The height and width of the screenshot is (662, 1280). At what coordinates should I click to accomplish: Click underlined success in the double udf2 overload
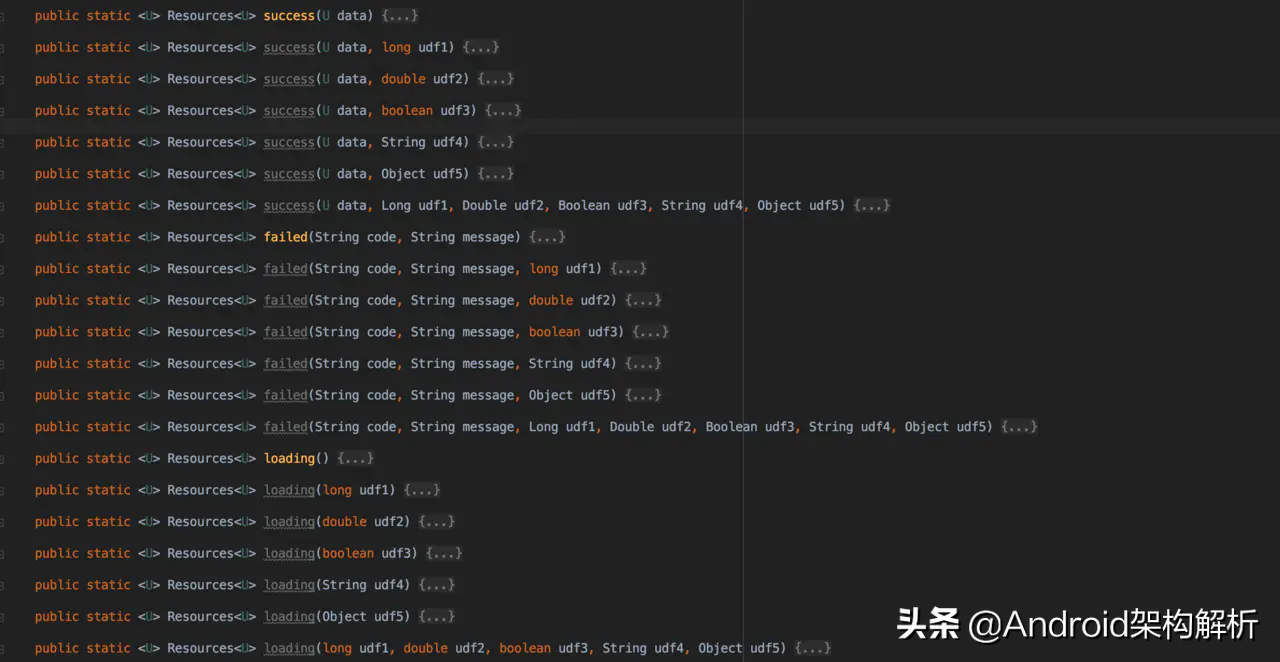click(289, 79)
